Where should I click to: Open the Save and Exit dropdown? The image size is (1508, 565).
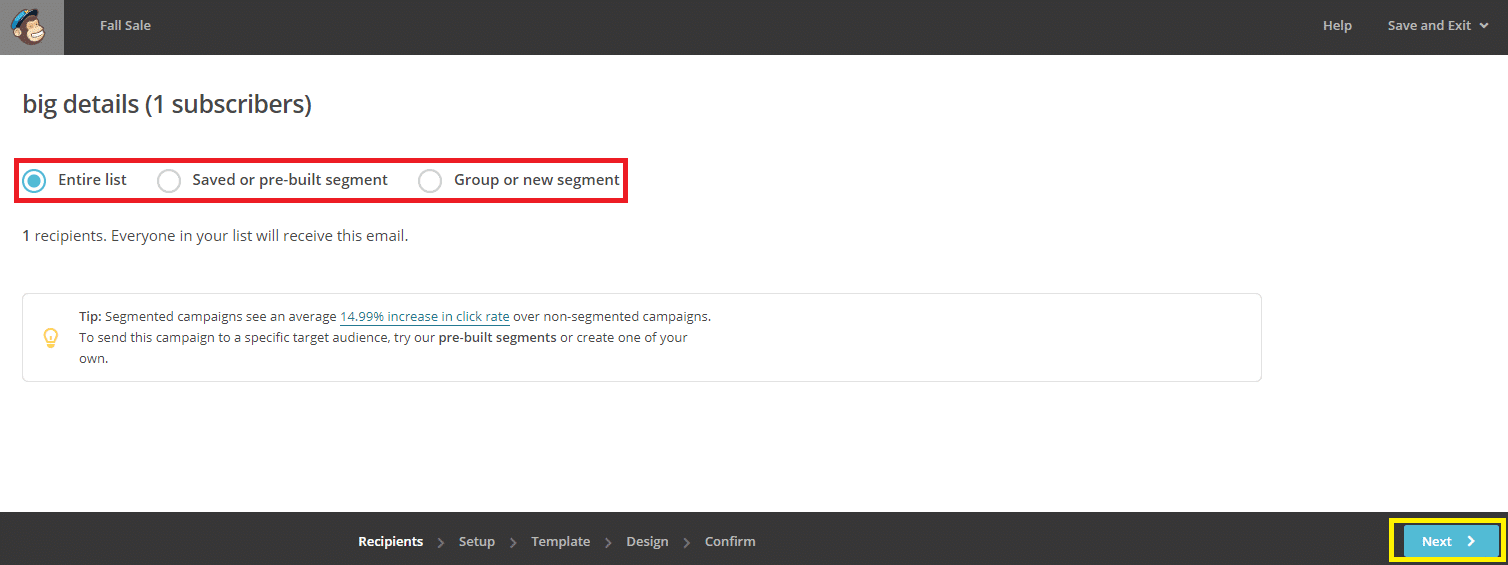coord(1438,26)
